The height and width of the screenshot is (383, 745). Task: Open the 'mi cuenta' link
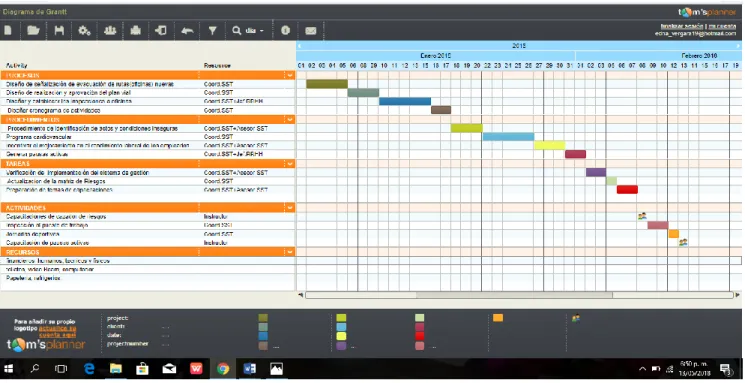(722, 26)
